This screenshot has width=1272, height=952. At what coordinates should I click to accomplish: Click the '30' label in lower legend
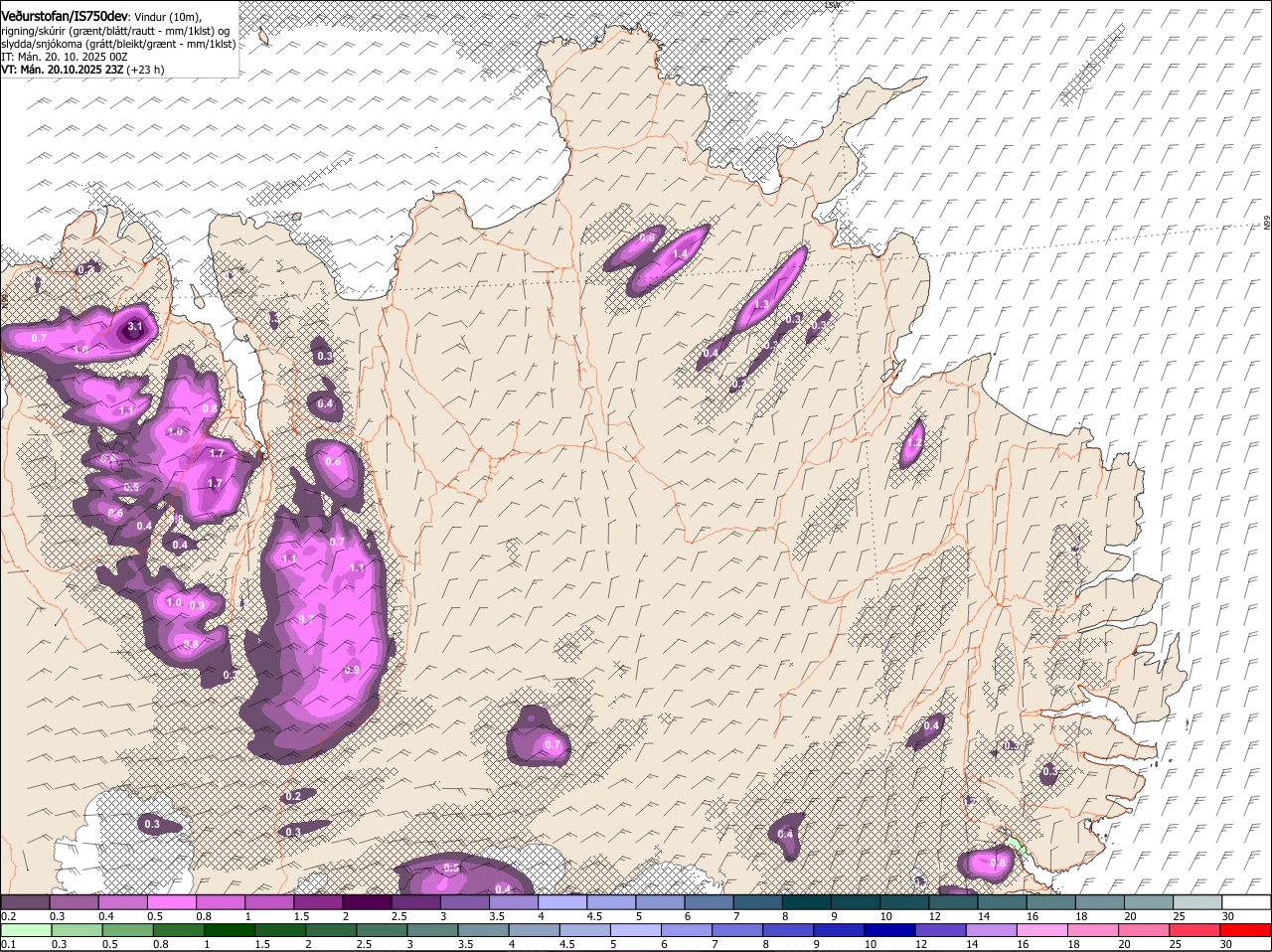[1226, 944]
